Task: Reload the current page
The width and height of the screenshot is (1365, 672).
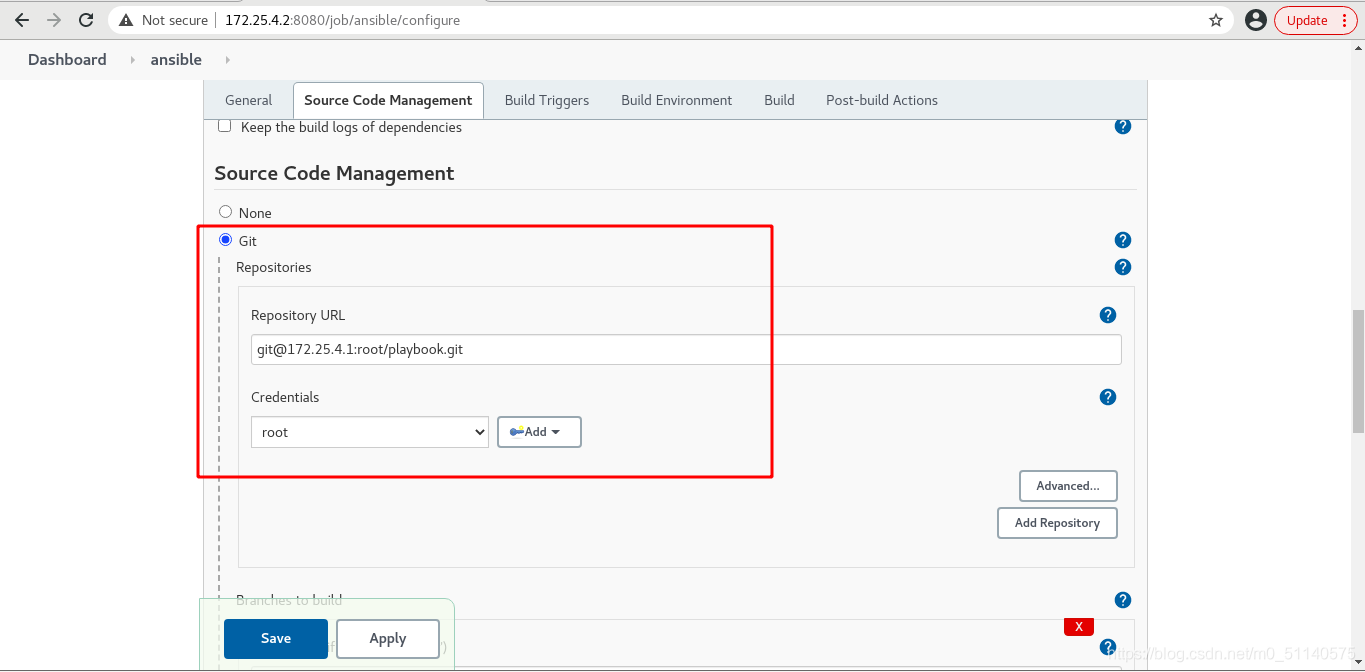Action: point(86,20)
